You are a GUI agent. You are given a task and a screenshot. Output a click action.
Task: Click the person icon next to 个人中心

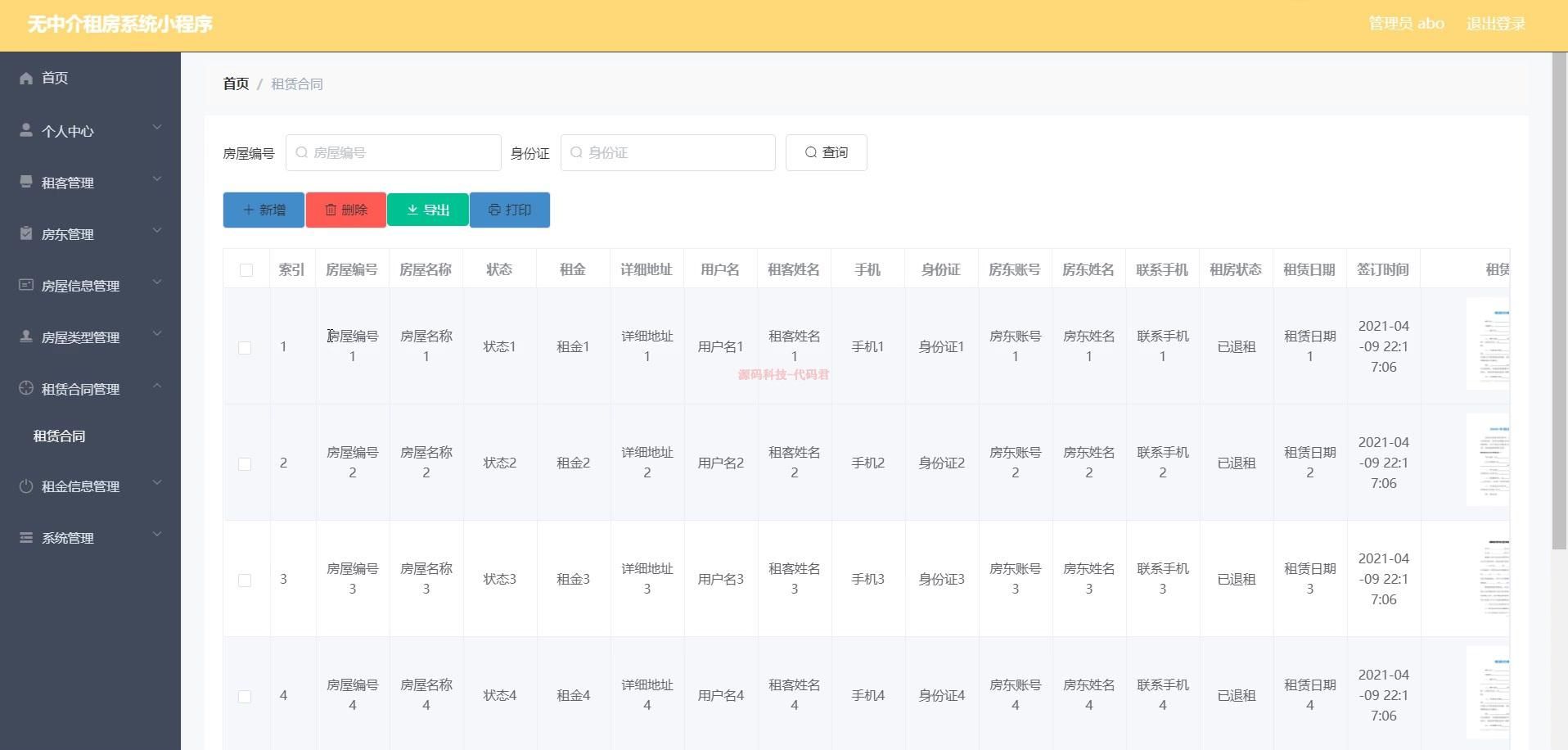[x=26, y=130]
